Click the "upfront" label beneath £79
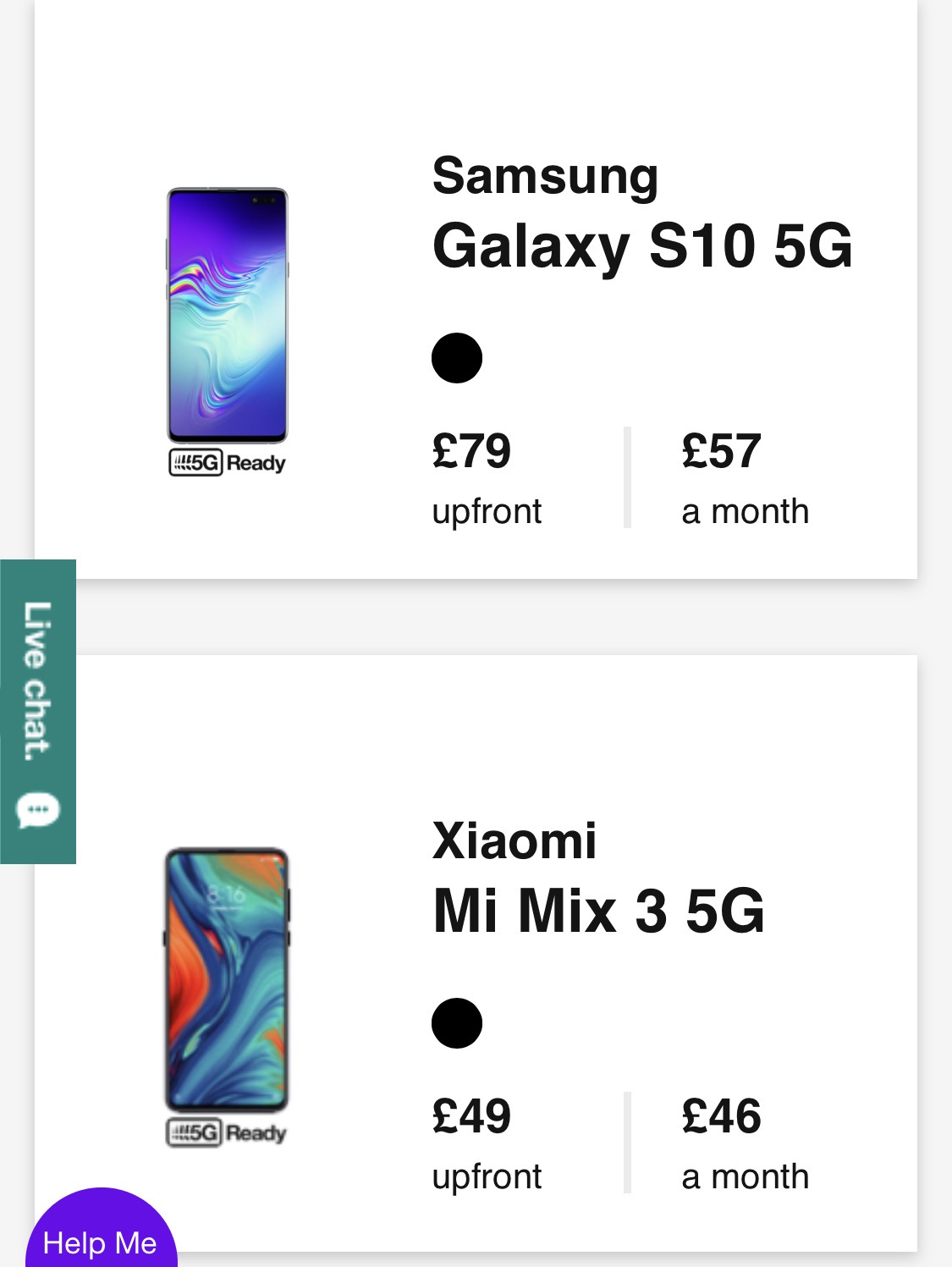The height and width of the screenshot is (1267, 952). coord(487,512)
